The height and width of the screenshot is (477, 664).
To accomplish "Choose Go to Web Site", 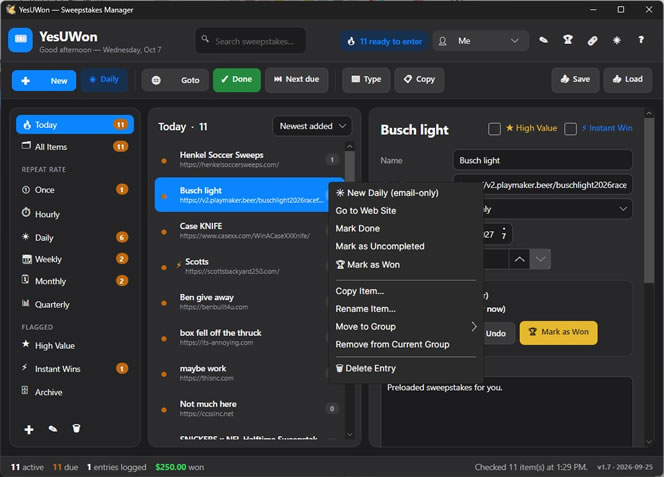I will point(406,211).
